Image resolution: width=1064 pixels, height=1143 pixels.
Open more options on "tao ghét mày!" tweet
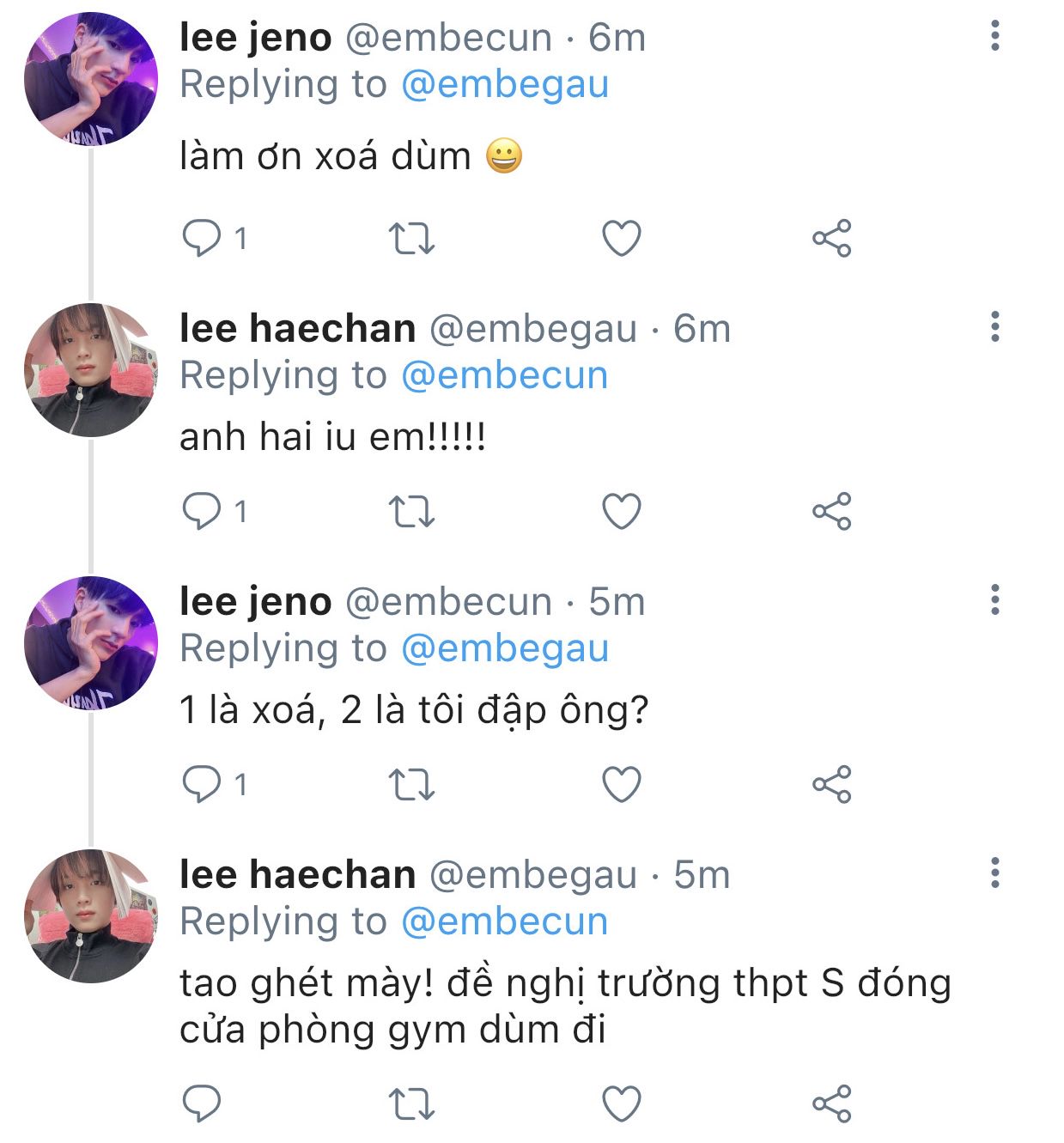click(995, 872)
